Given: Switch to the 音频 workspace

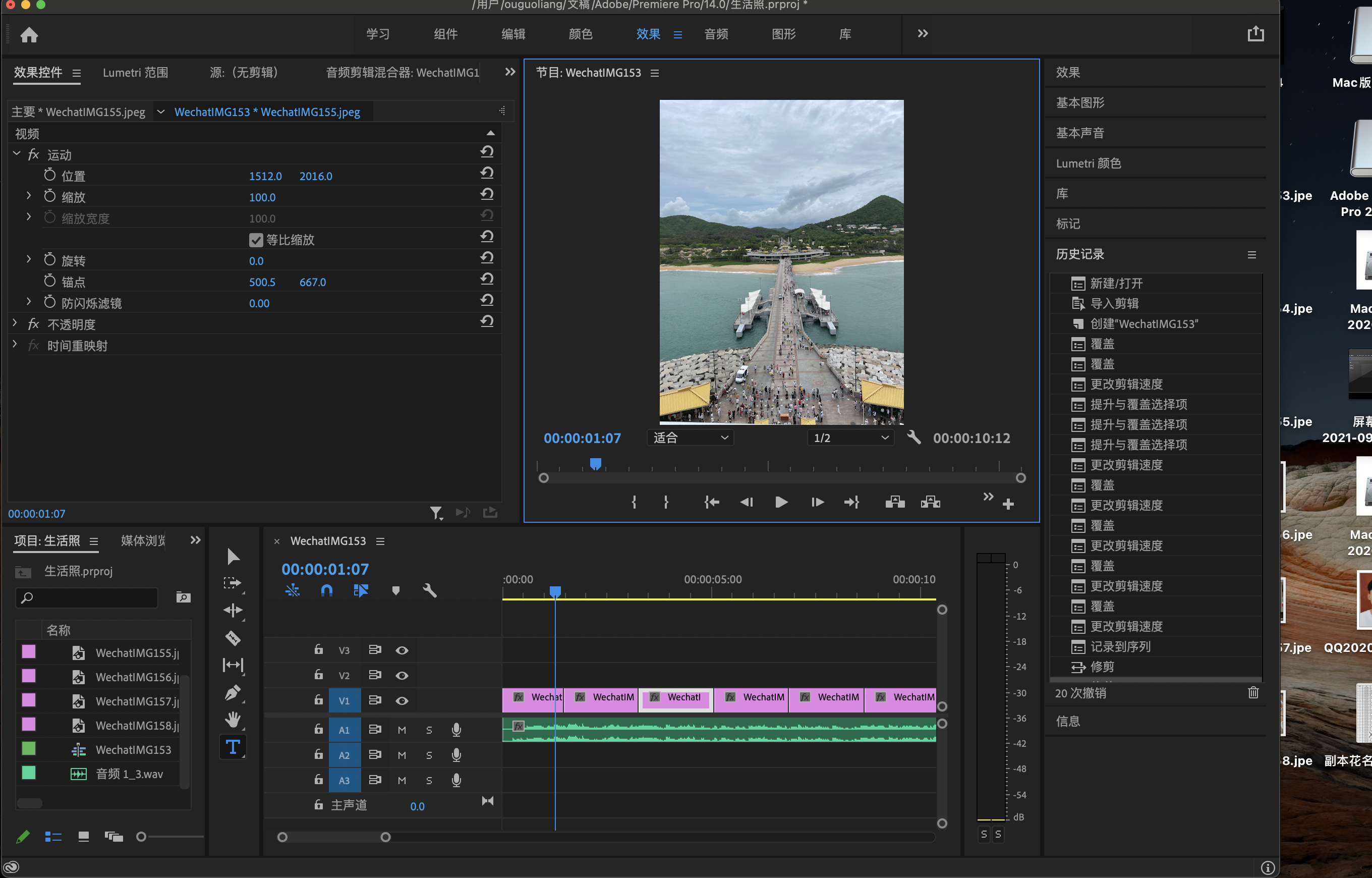Looking at the screenshot, I should pos(716,34).
